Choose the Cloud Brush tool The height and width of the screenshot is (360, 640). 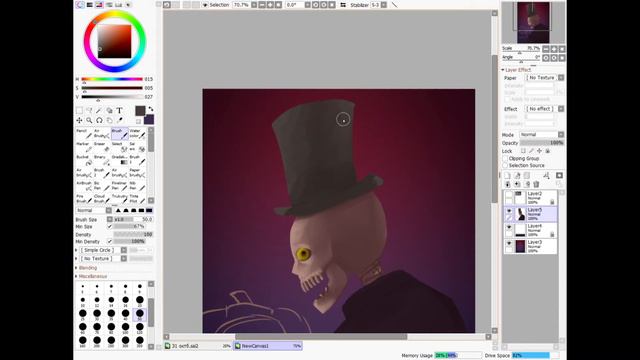tap(102, 199)
